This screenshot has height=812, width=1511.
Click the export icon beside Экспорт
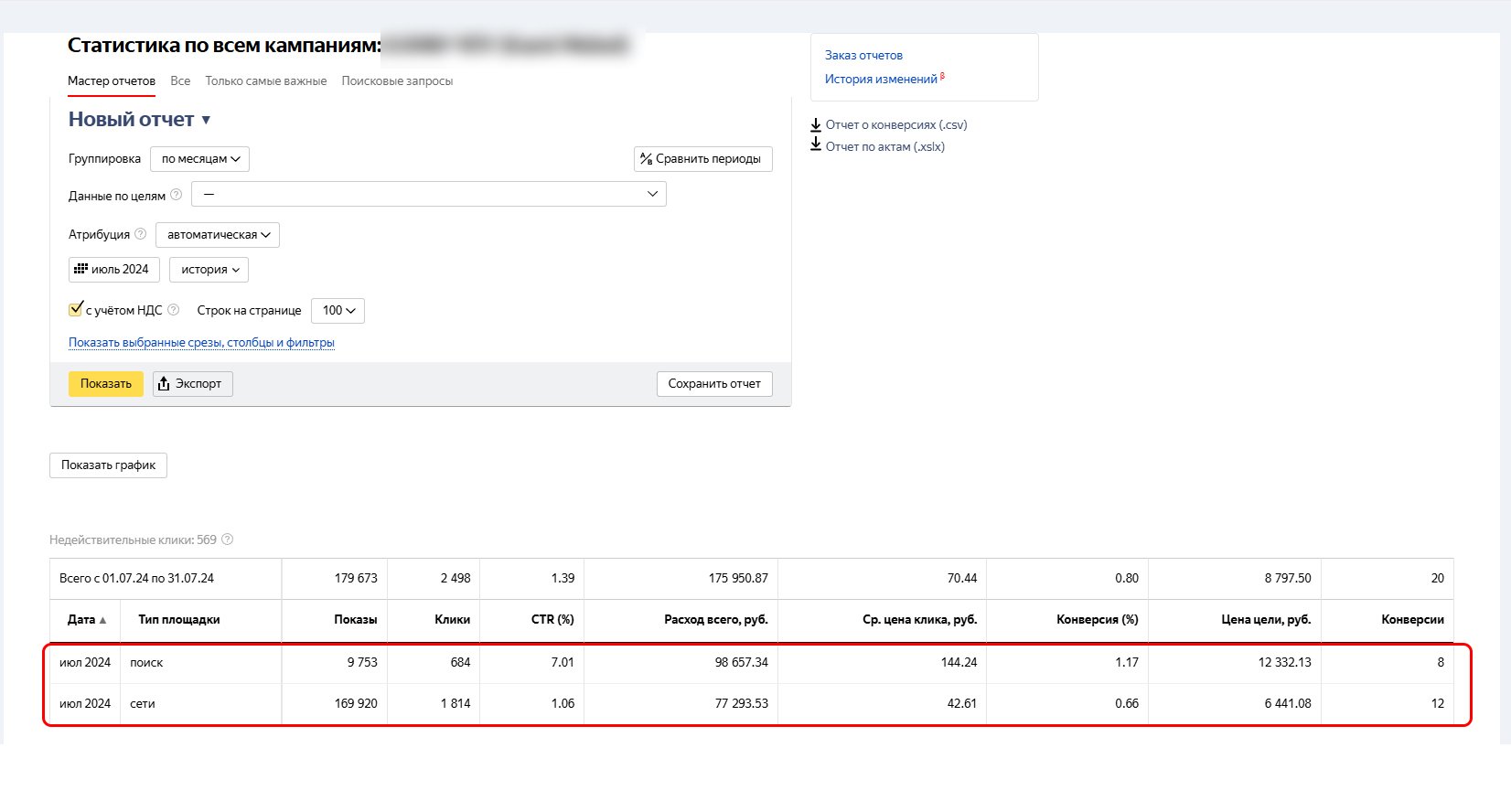[164, 384]
